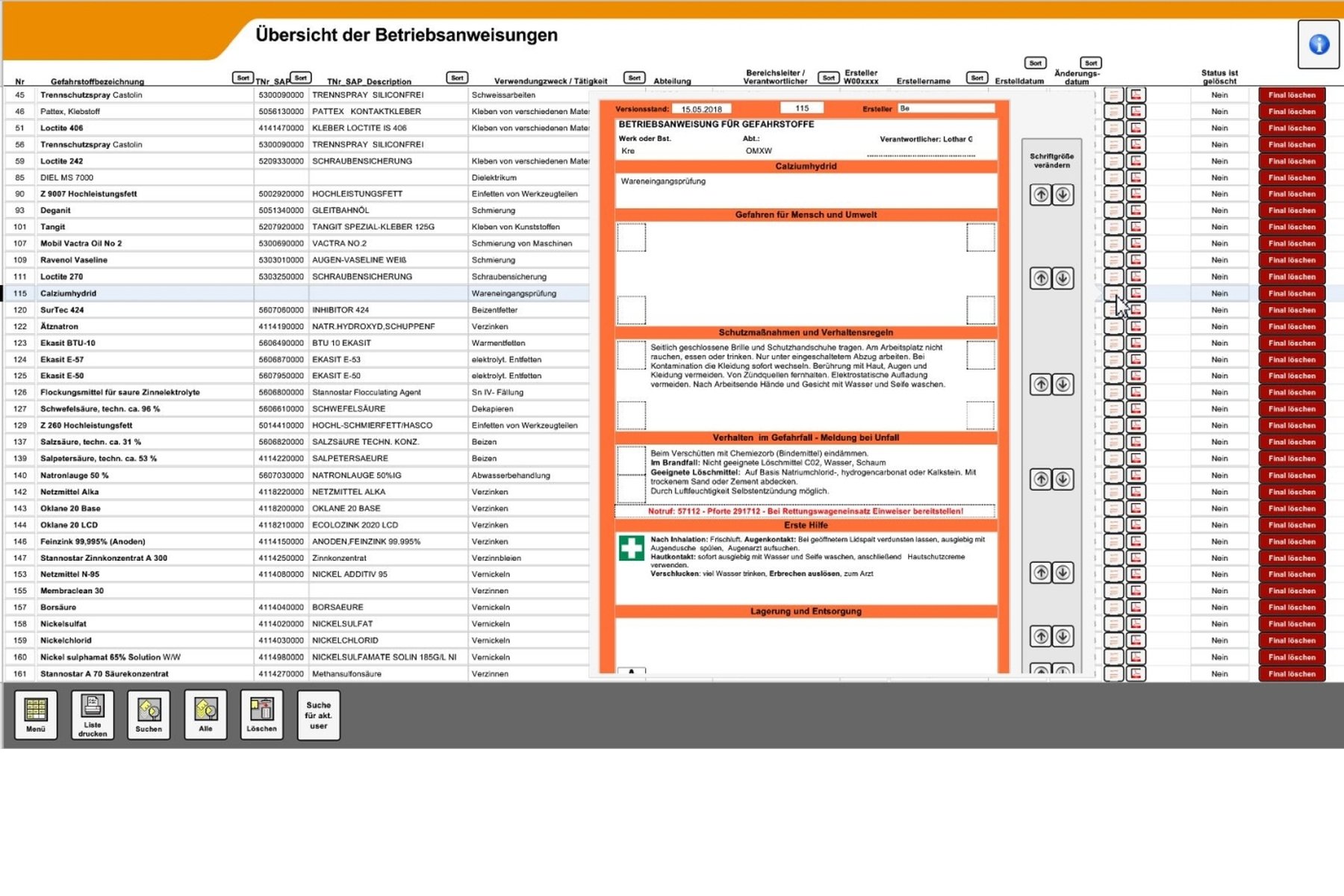Open the Suchen search tool

click(149, 715)
